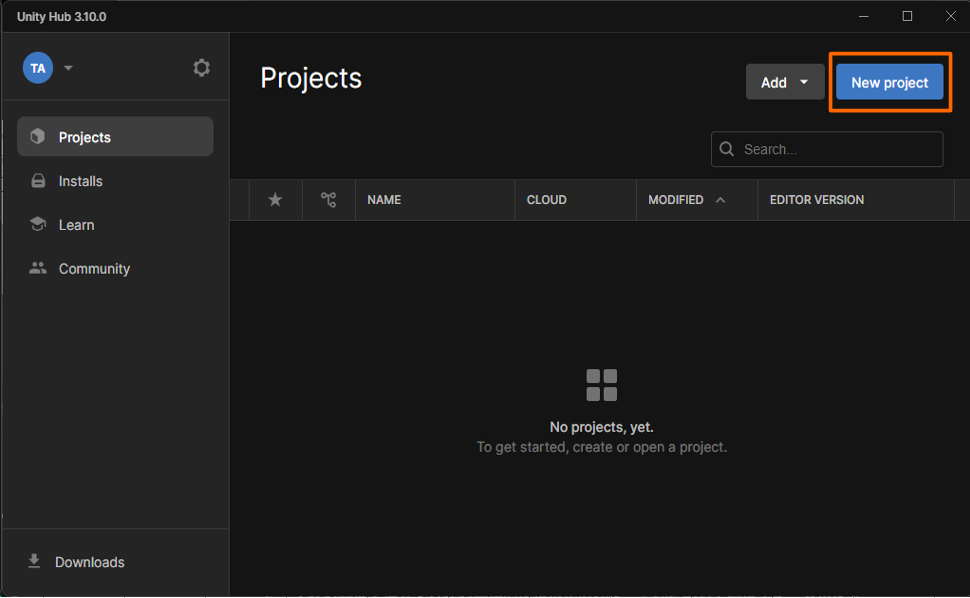Open the Add dropdown button
Screen dimensions: 970x598
point(785,82)
